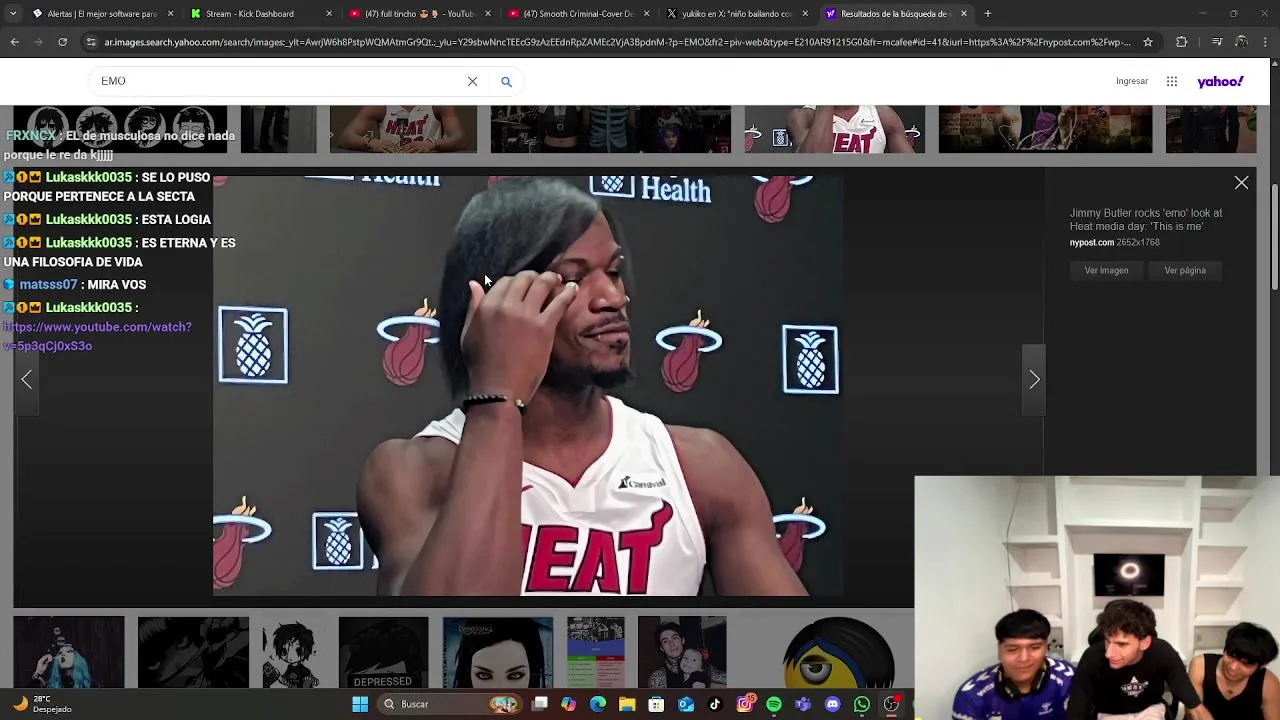The height and width of the screenshot is (720, 1280).
Task: Switch to the full tincho YouTube tab
Action: point(418,14)
